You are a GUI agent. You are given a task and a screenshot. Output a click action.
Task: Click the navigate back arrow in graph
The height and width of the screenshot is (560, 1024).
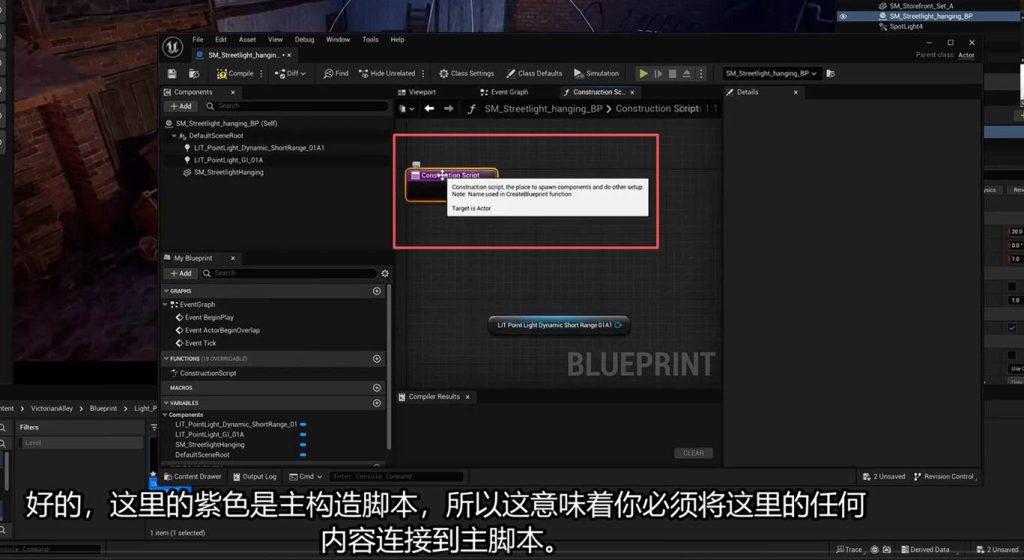pos(429,109)
